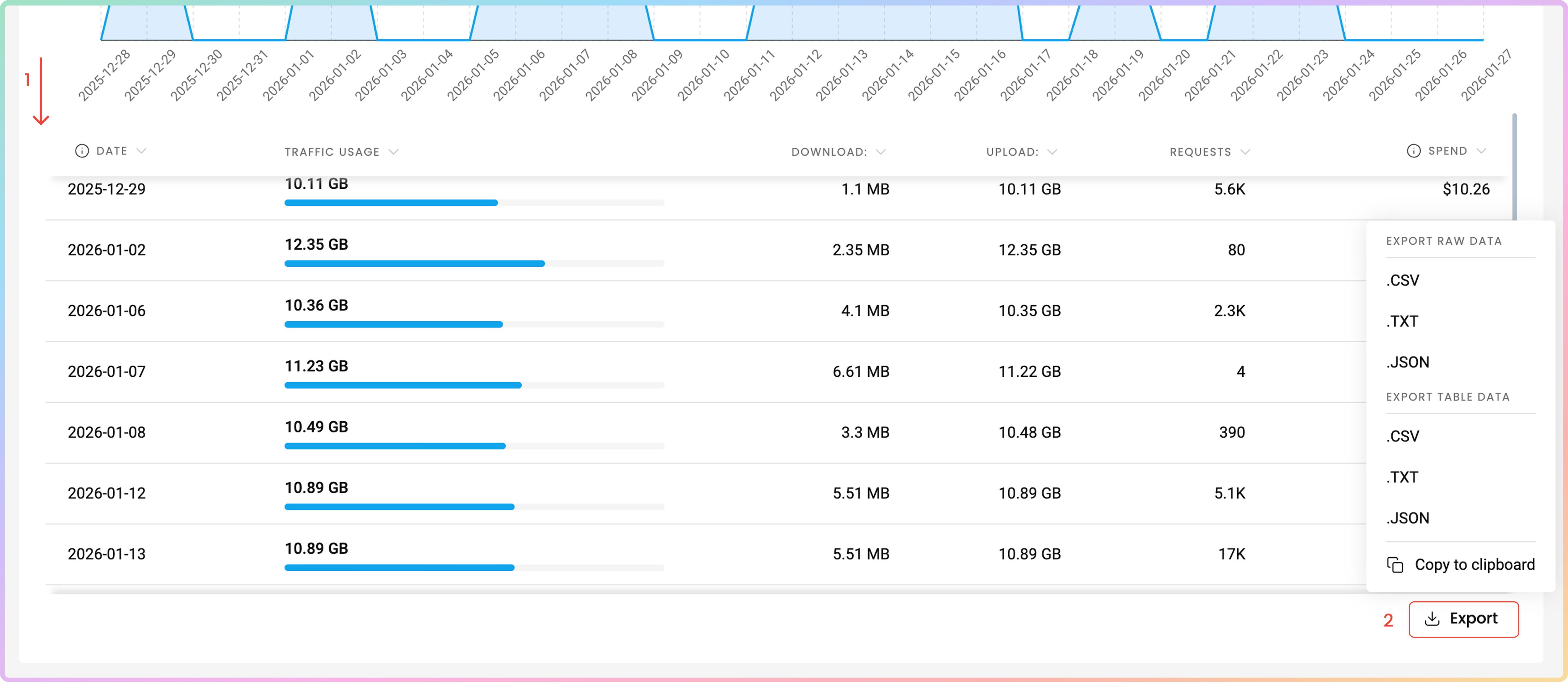Export table data as .JSON
1568x682 pixels.
1407,518
